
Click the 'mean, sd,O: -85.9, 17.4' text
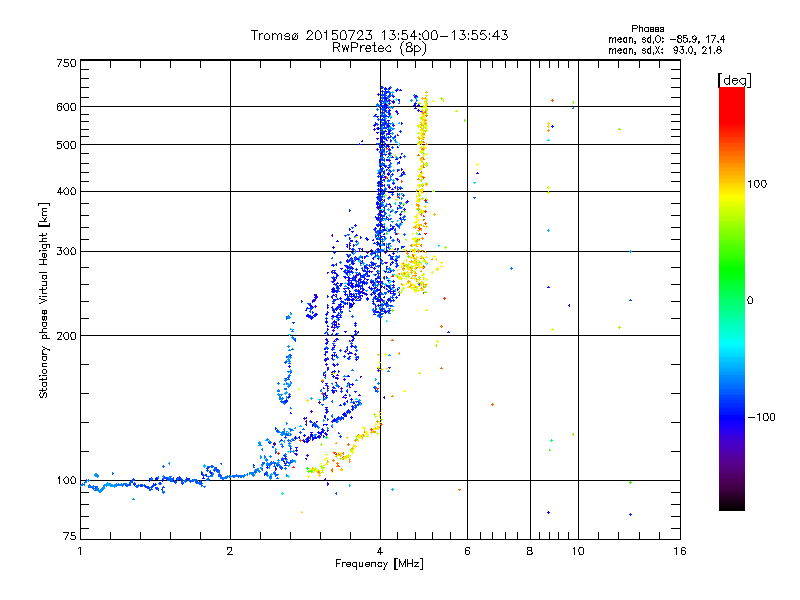click(666, 39)
